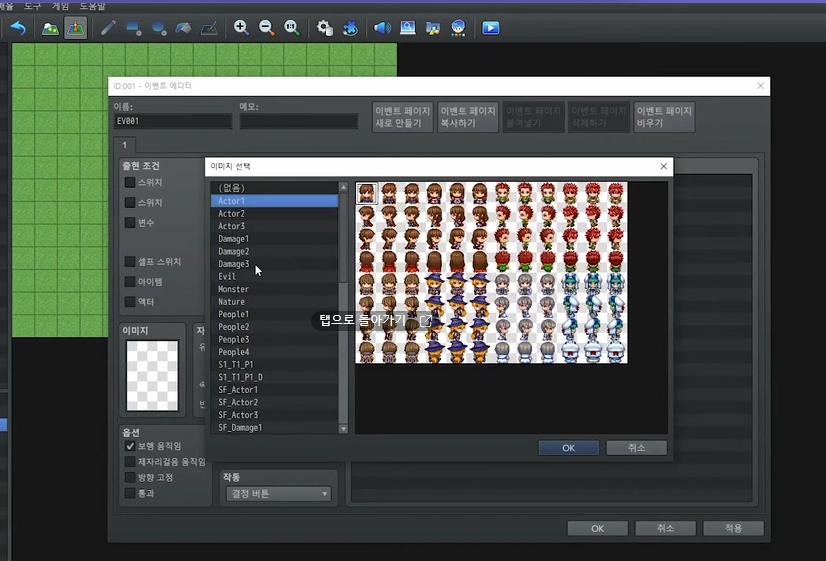Viewport: 826px width, 561px height.
Task: Click scroll-up arrow of image list
Action: coord(343,187)
